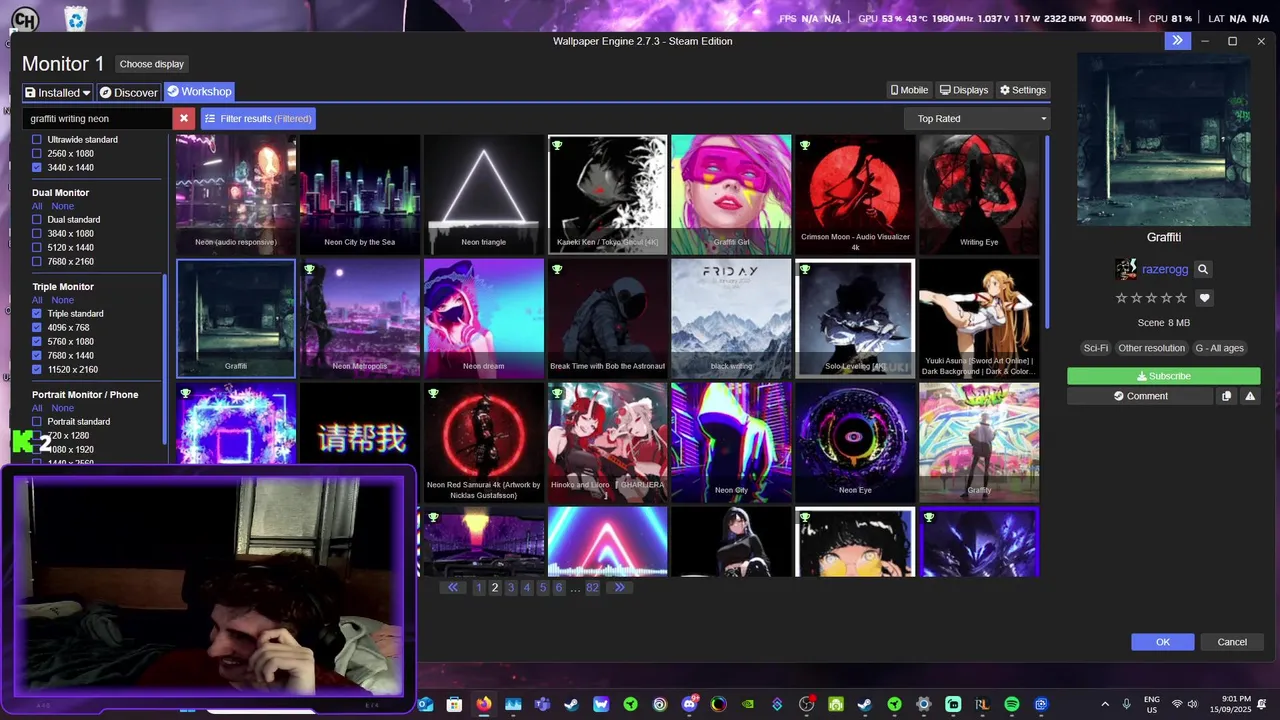Open the Mobile menu
The height and width of the screenshot is (720, 1280).
tap(909, 90)
